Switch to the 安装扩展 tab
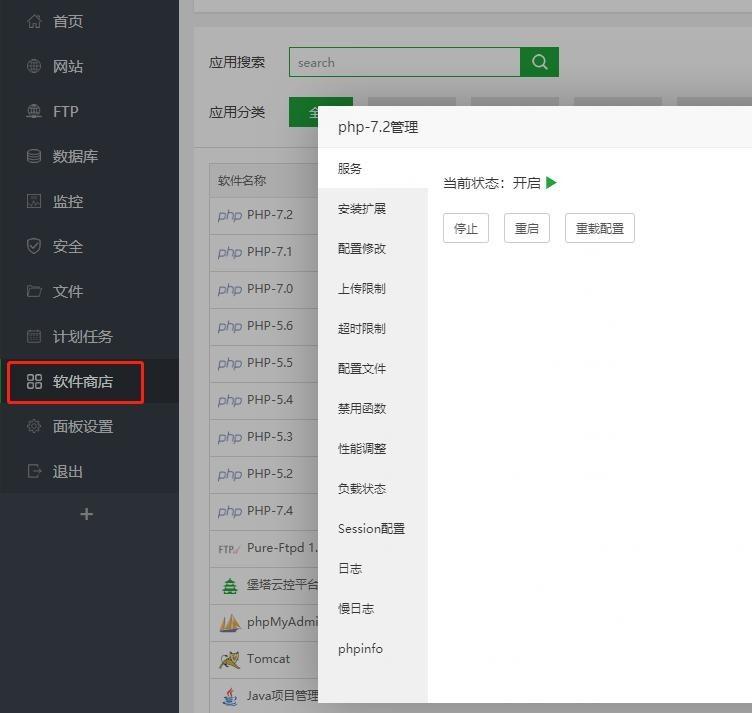Viewport: 752px width, 713px height. [x=361, y=209]
